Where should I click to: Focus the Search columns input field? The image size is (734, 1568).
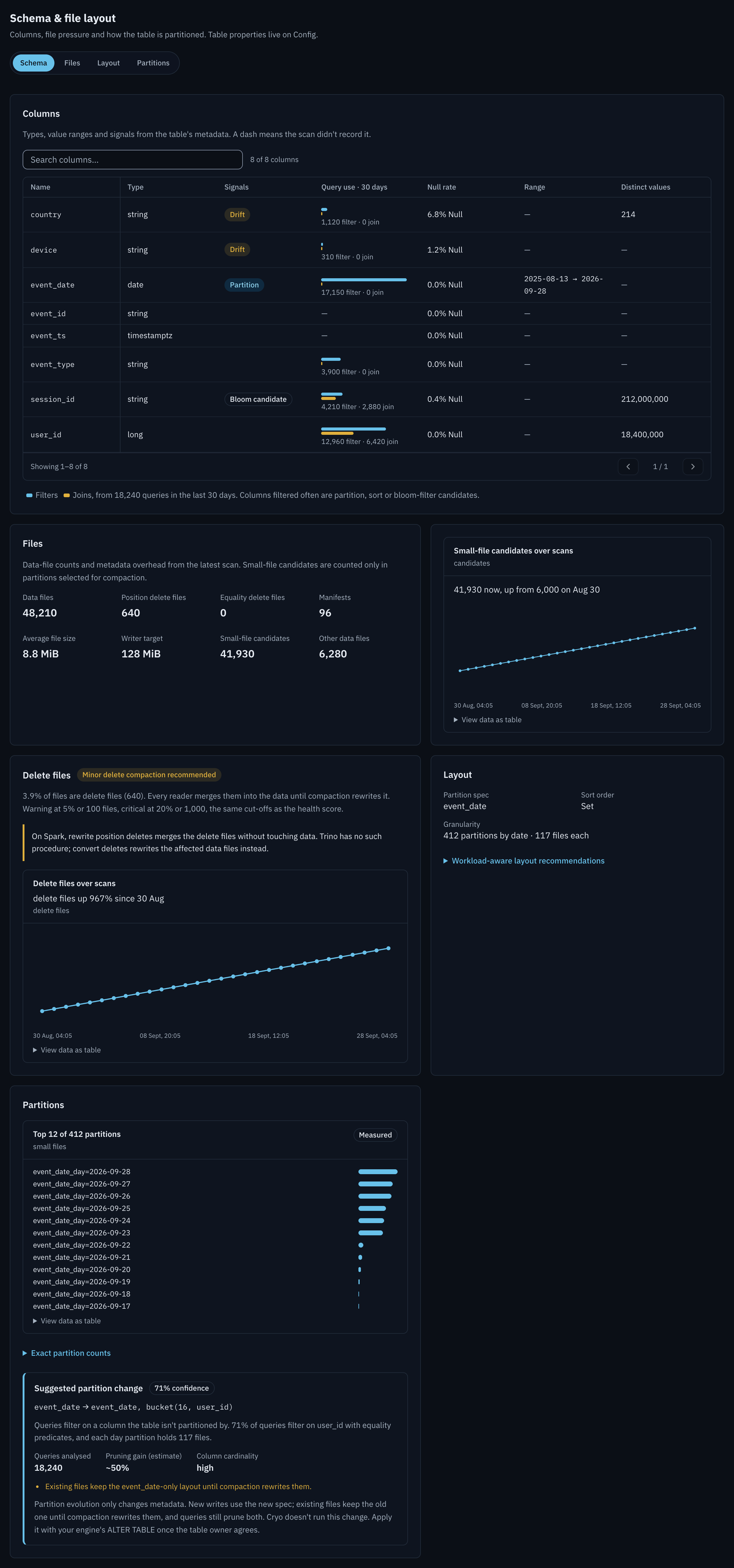[x=133, y=160]
